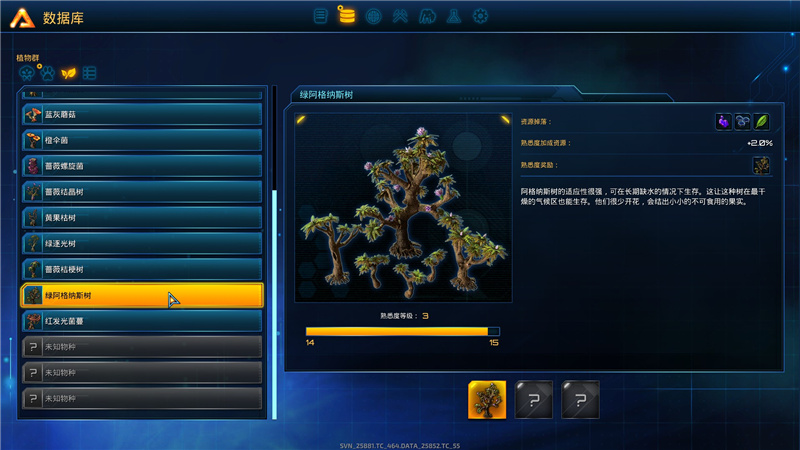Click the familiarity level progress bar
Viewport: 800px width, 450px height.
pos(403,332)
